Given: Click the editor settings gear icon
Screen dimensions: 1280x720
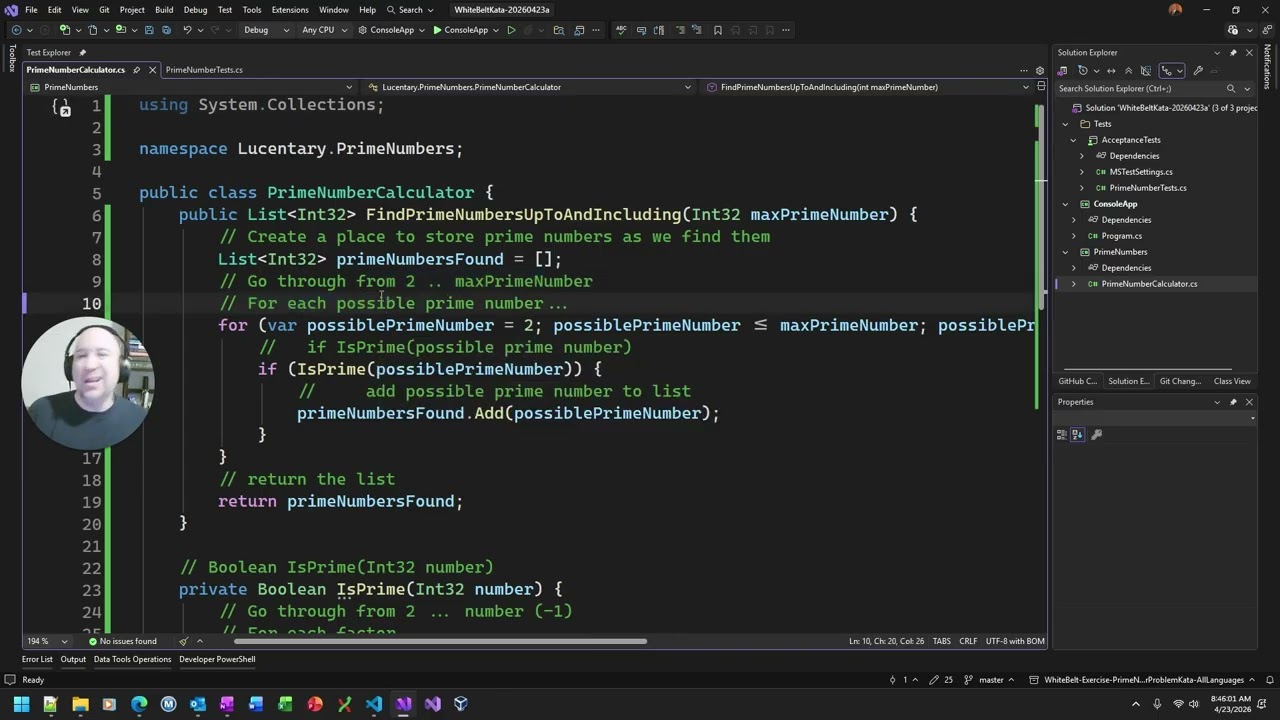Looking at the screenshot, I should click(x=1040, y=70).
